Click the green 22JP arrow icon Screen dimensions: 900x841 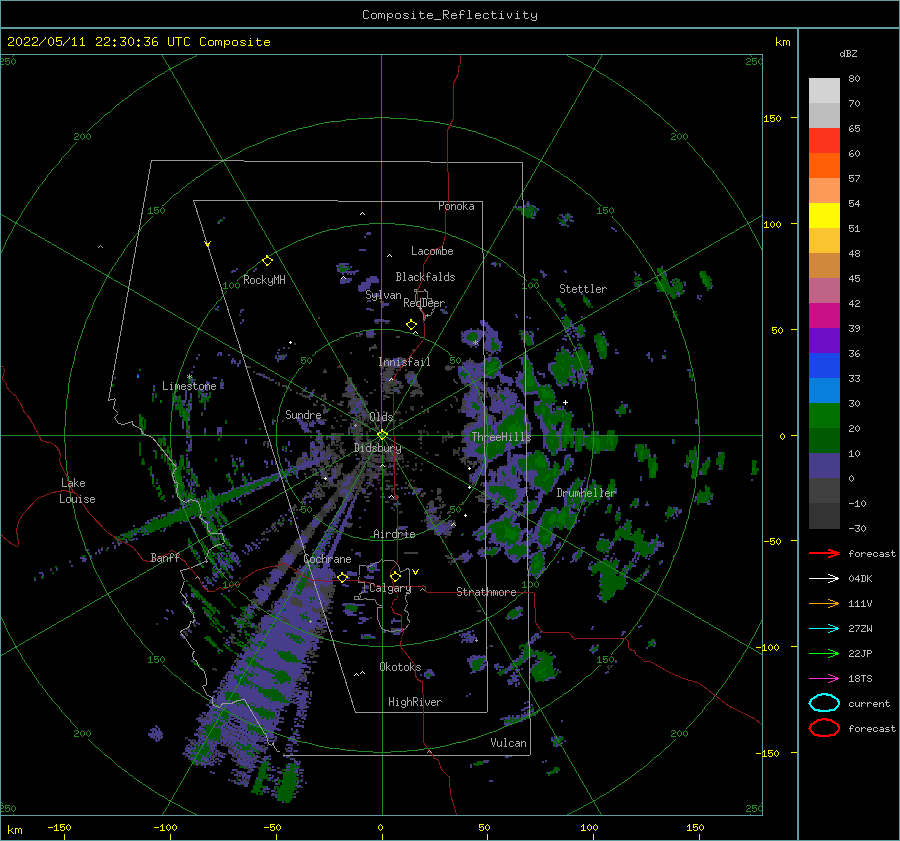click(824, 653)
